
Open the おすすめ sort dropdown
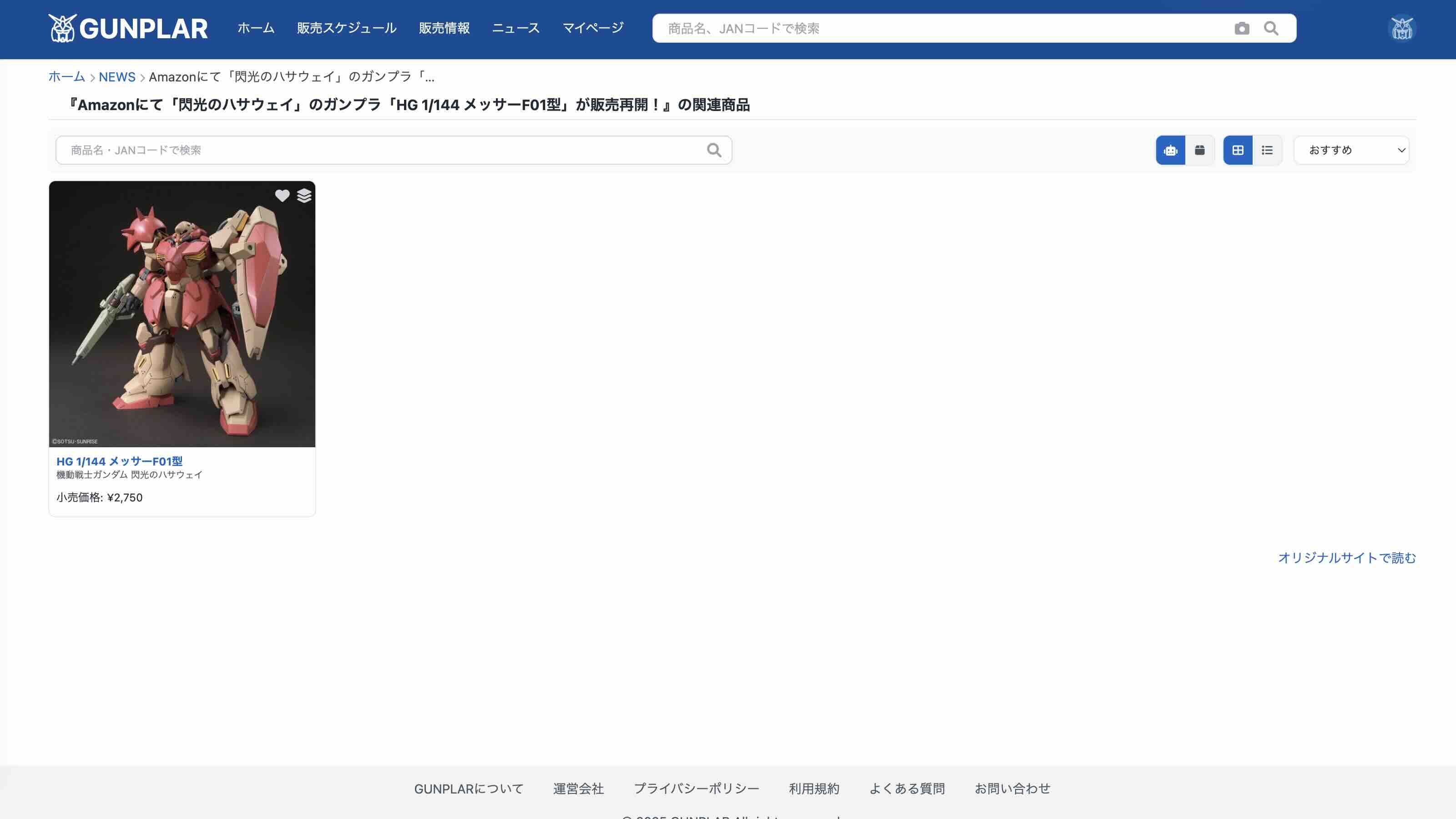tap(1351, 150)
